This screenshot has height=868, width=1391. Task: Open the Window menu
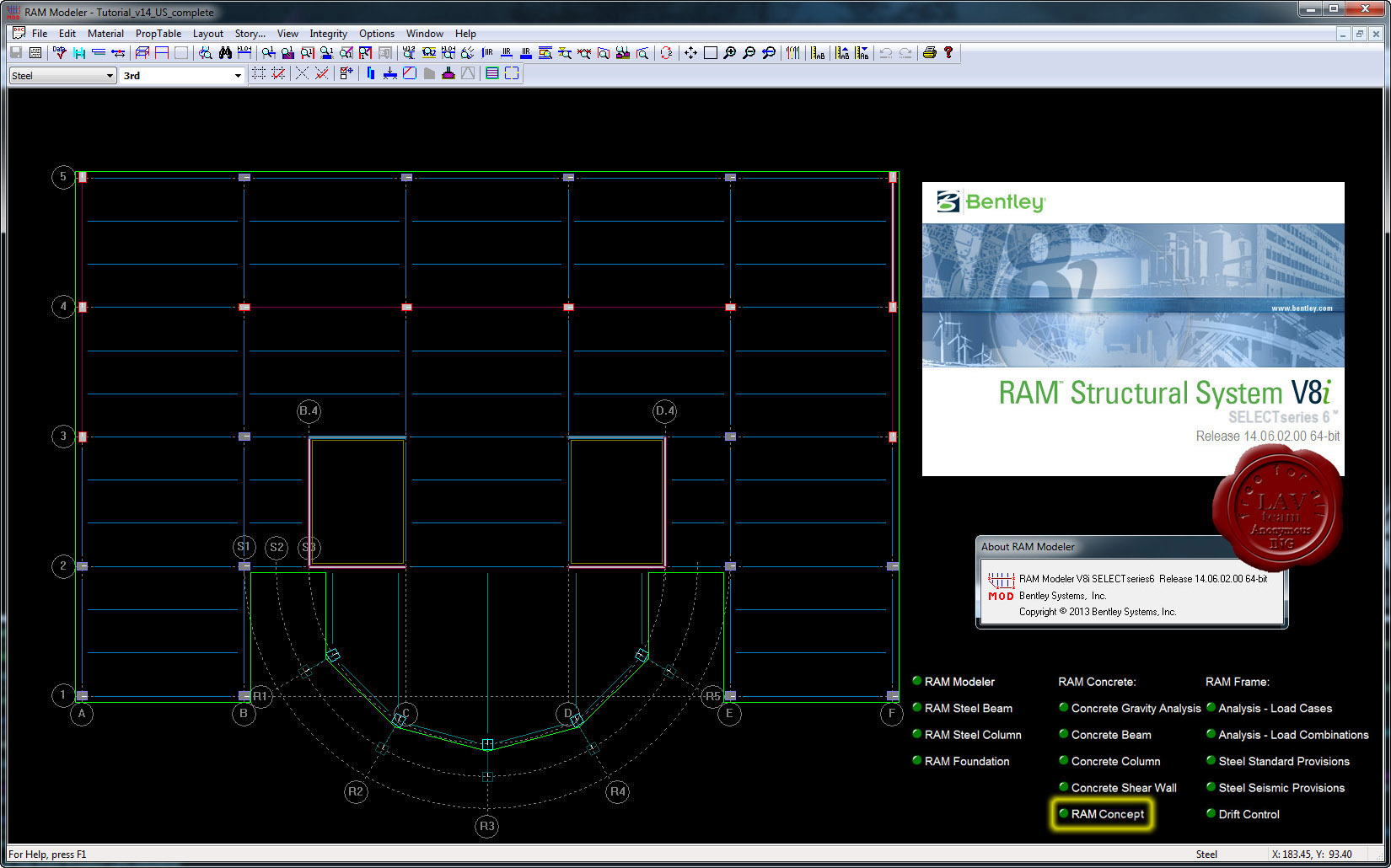click(x=425, y=34)
